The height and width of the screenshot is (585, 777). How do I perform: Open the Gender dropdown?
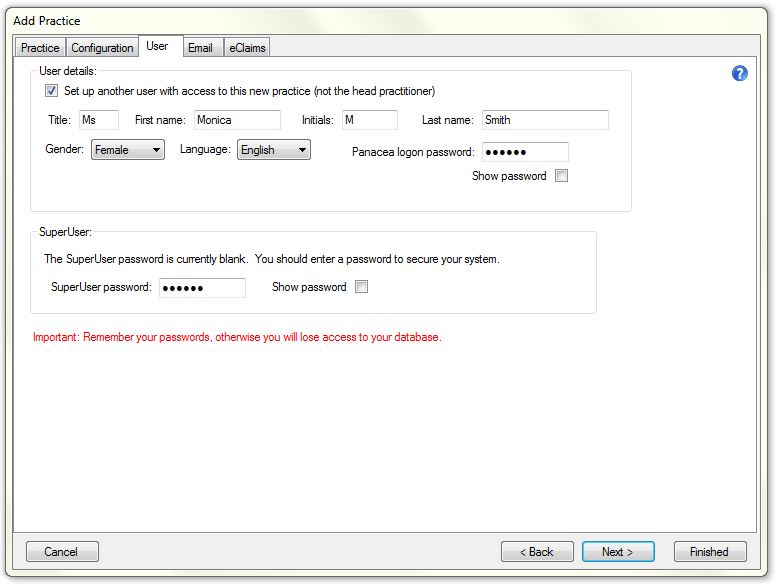(128, 150)
